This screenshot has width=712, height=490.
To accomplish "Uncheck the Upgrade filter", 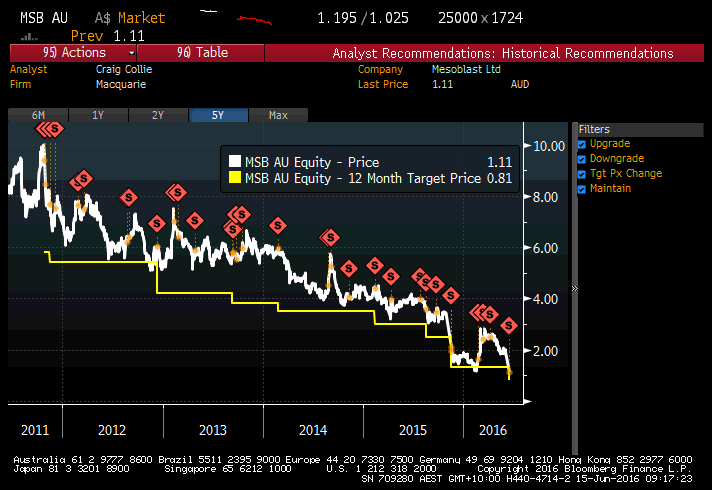I will 582,144.
